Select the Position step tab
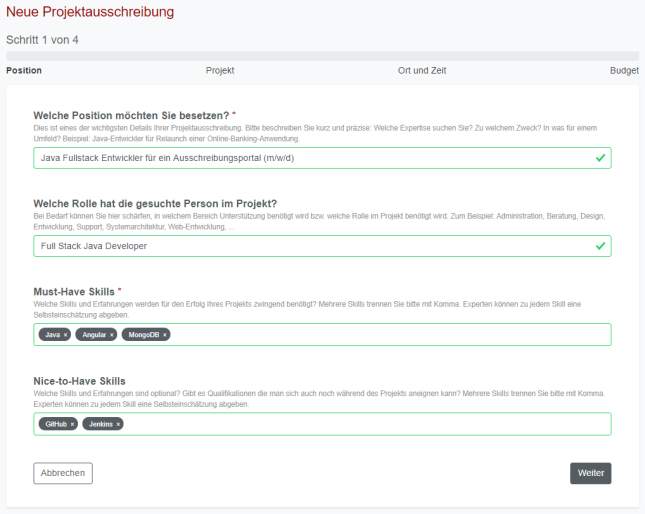645x514 pixels. point(24,71)
